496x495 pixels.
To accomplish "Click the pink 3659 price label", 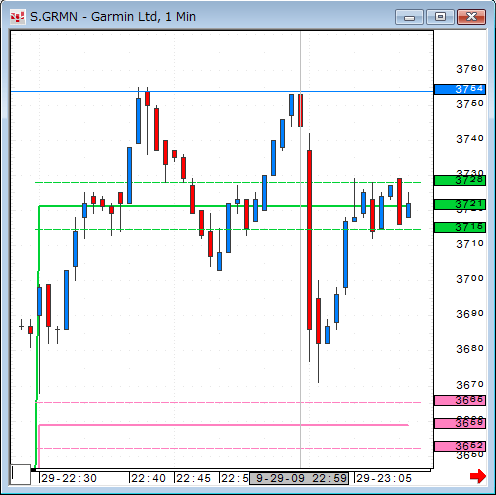I will tap(460, 423).
